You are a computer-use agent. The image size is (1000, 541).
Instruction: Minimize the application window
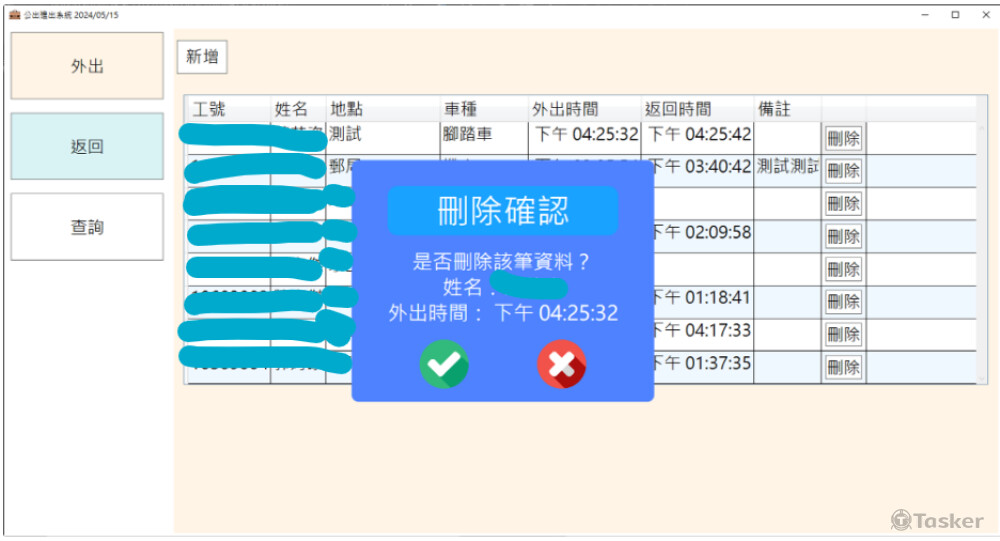(x=927, y=15)
